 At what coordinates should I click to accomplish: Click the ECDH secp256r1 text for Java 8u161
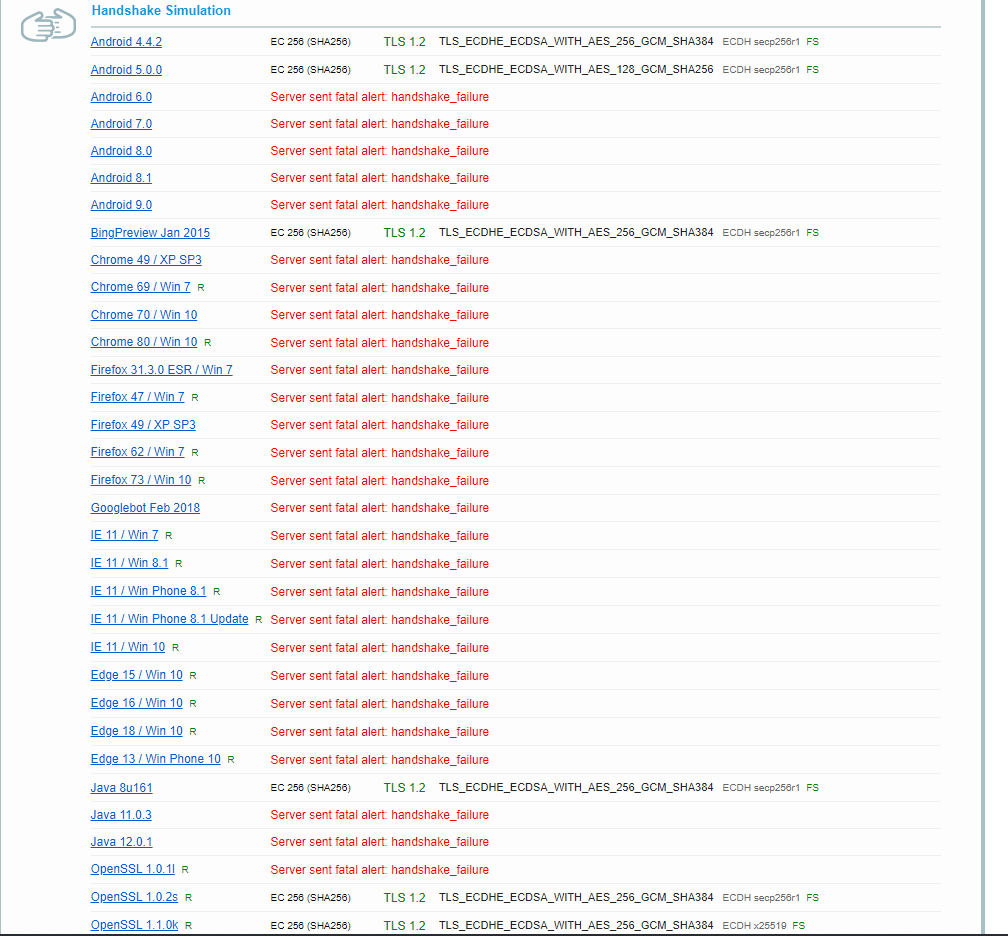[x=761, y=788]
